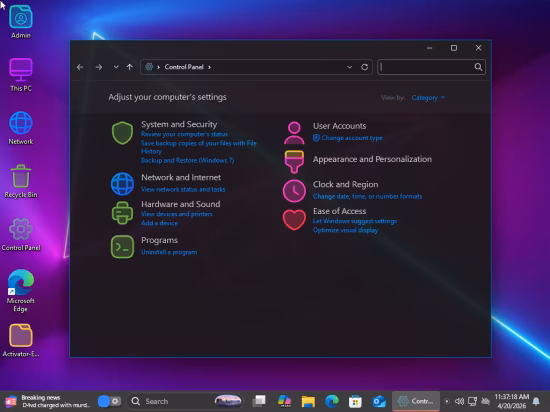Click Let Windows suggest settings link
This screenshot has width=550, height=412.
point(355,221)
